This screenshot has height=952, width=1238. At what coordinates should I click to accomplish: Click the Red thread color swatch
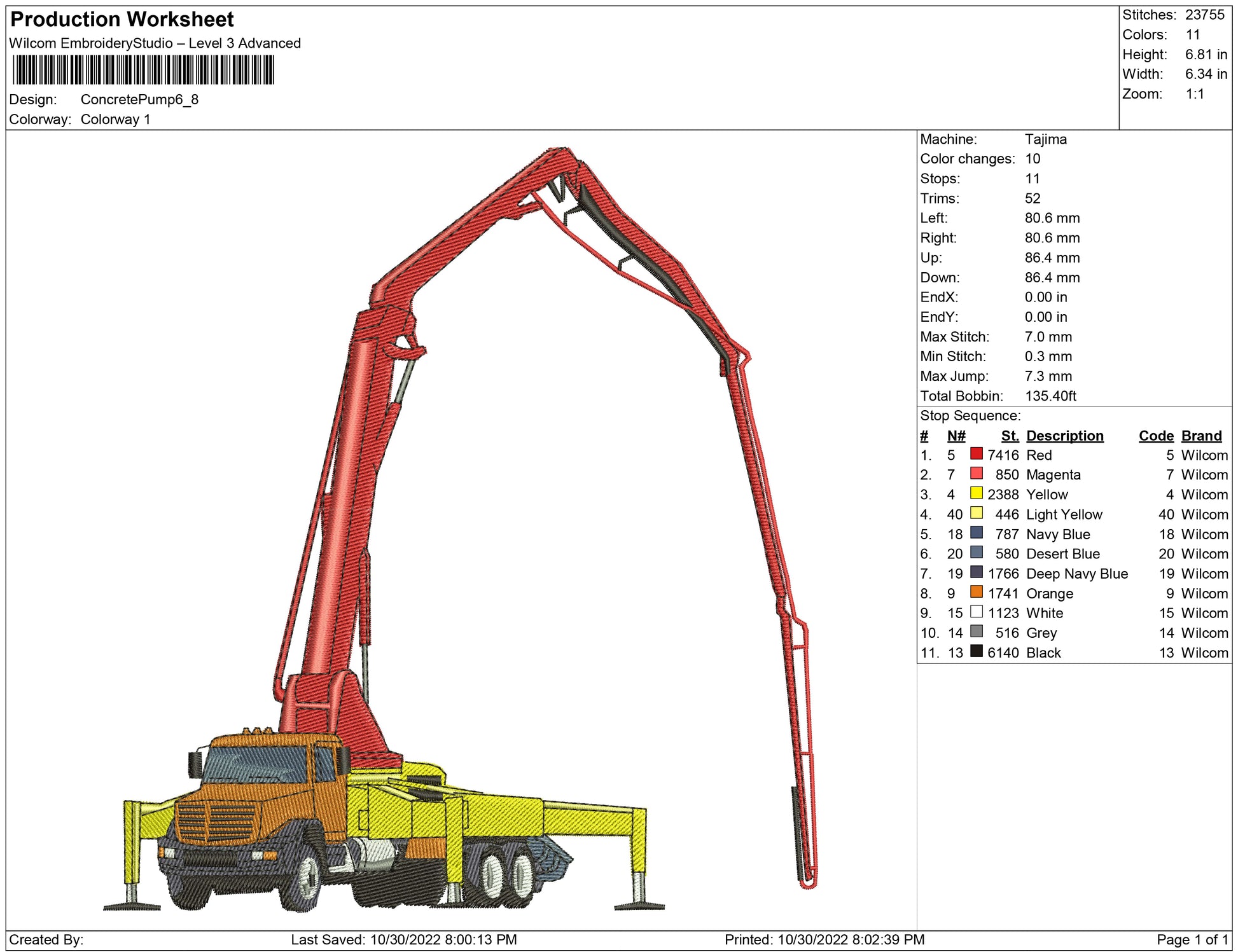point(976,454)
